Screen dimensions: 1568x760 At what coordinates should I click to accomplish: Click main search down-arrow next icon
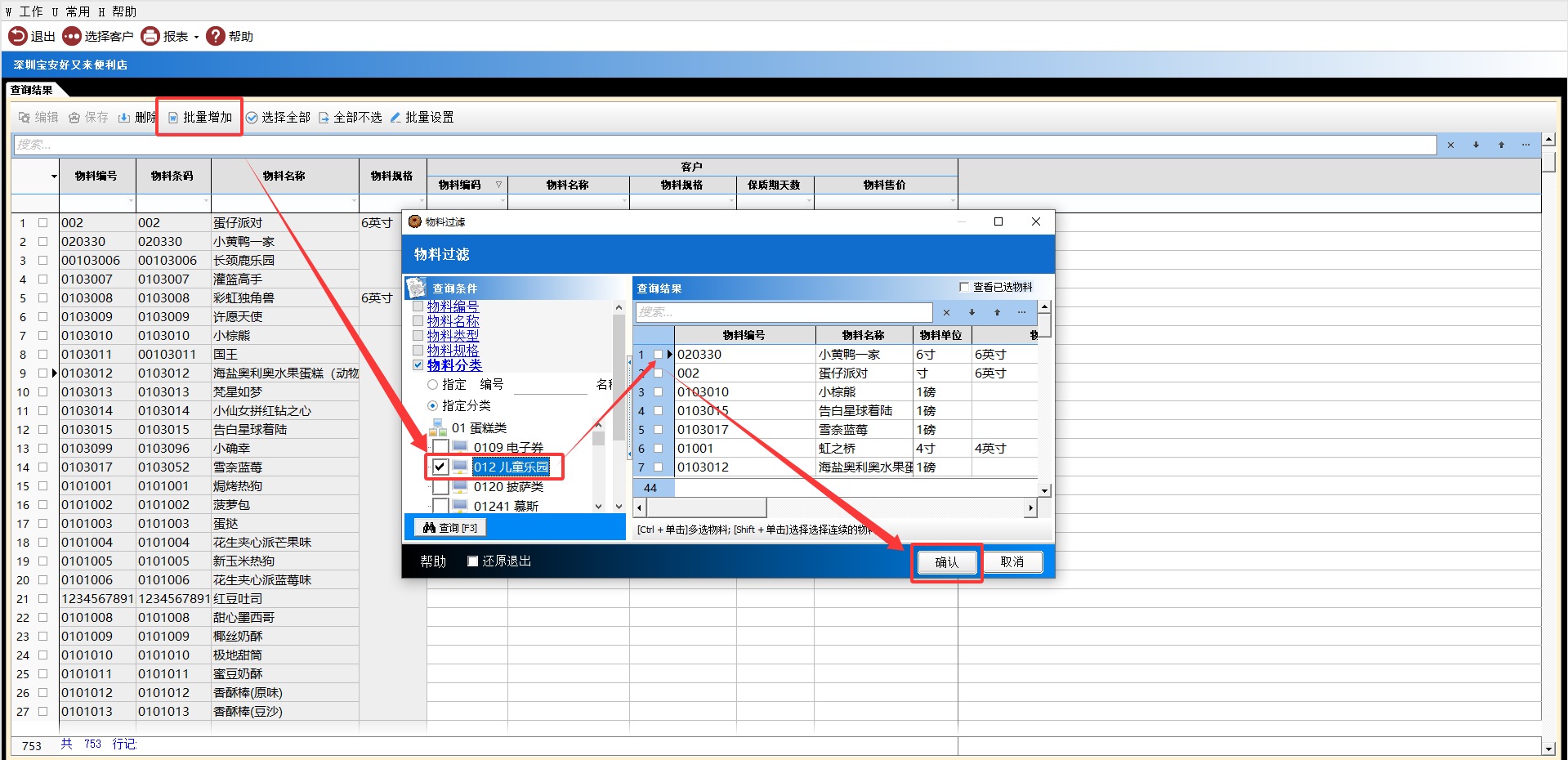click(x=1476, y=145)
